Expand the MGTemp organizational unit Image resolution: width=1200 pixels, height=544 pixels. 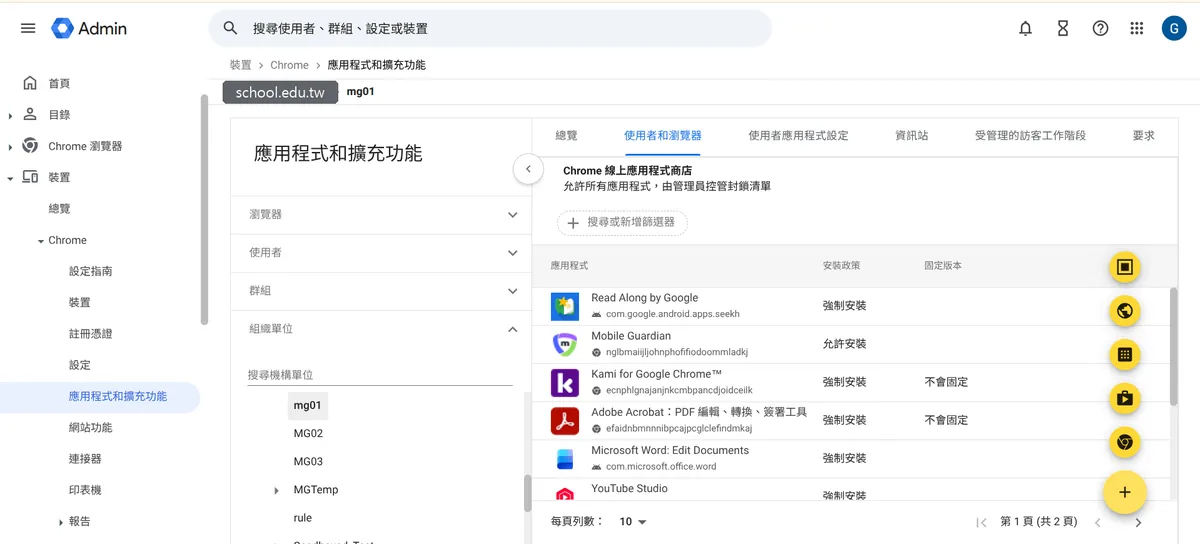pyautogui.click(x=276, y=490)
